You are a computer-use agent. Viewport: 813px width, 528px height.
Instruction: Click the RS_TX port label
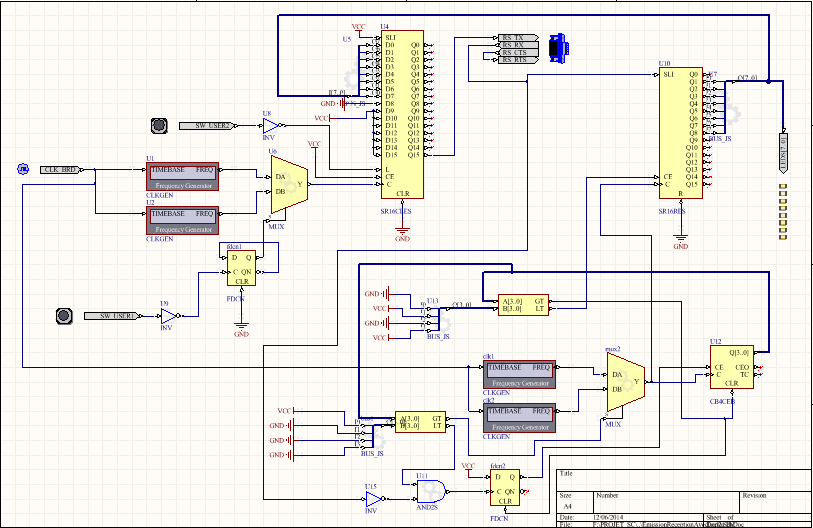(x=516, y=36)
